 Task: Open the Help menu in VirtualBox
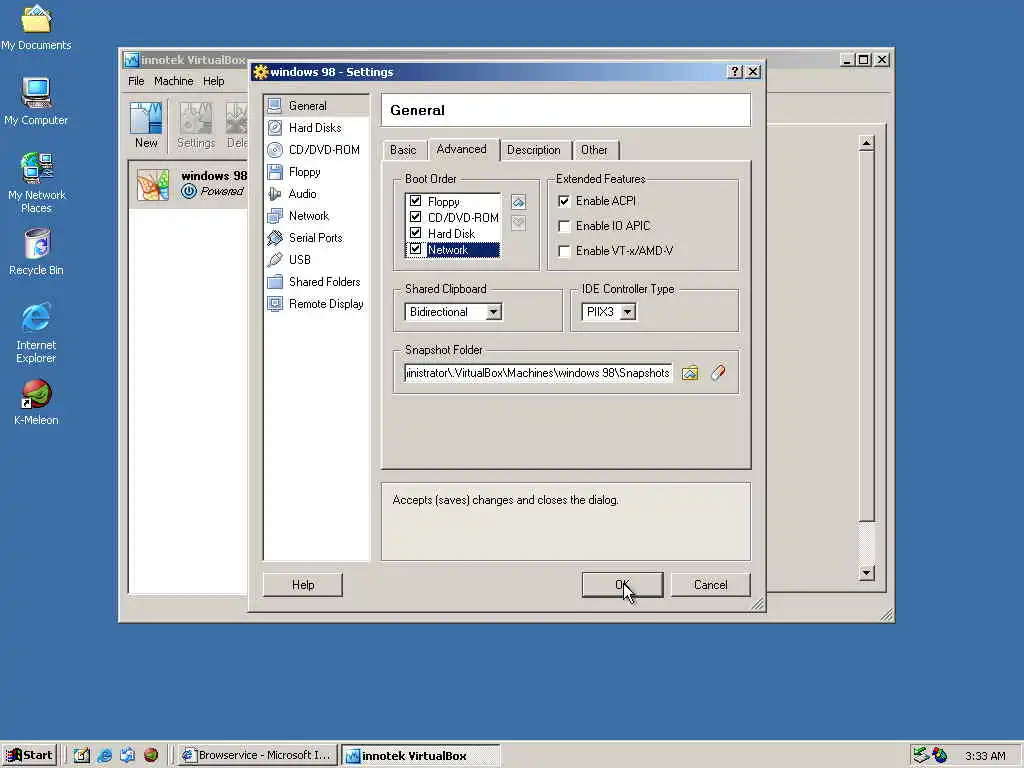[214, 81]
